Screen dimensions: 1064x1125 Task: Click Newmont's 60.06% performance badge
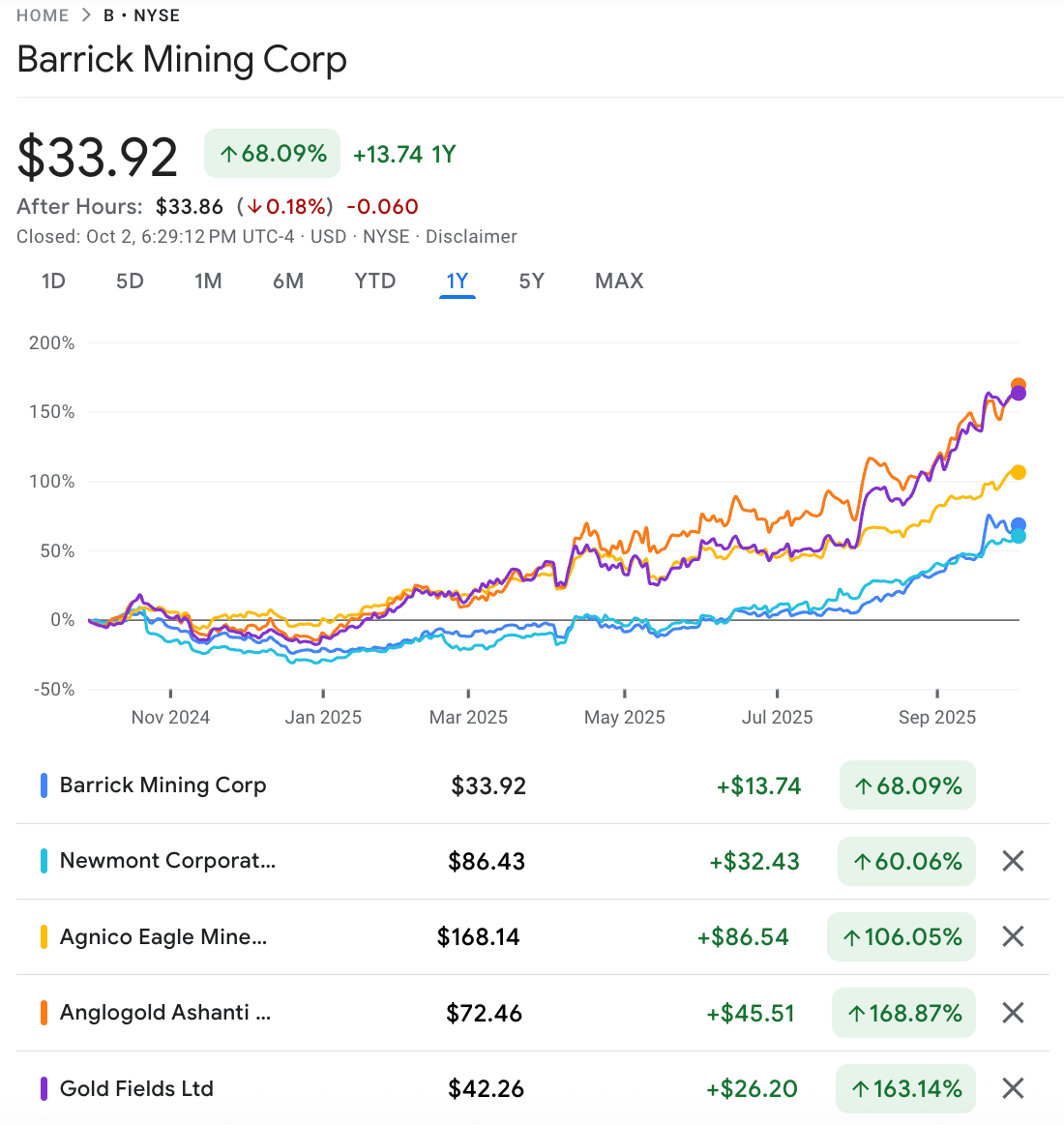point(905,860)
